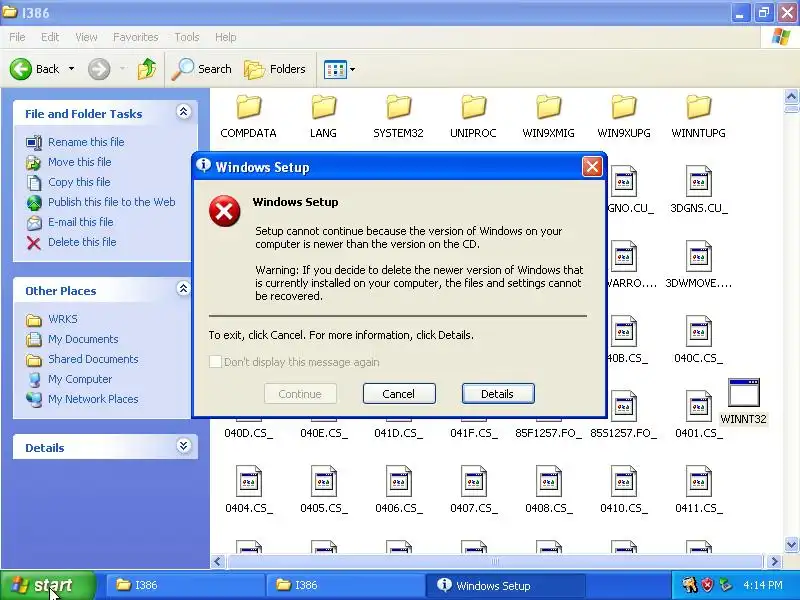Click Cancel in Windows Setup dialog
800x600 pixels.
(399, 394)
